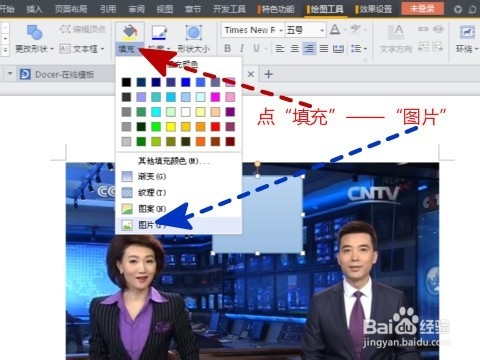The image size is (480, 360).
Task: Switch to the 特色功能 ribbon tab
Action: click(x=277, y=9)
